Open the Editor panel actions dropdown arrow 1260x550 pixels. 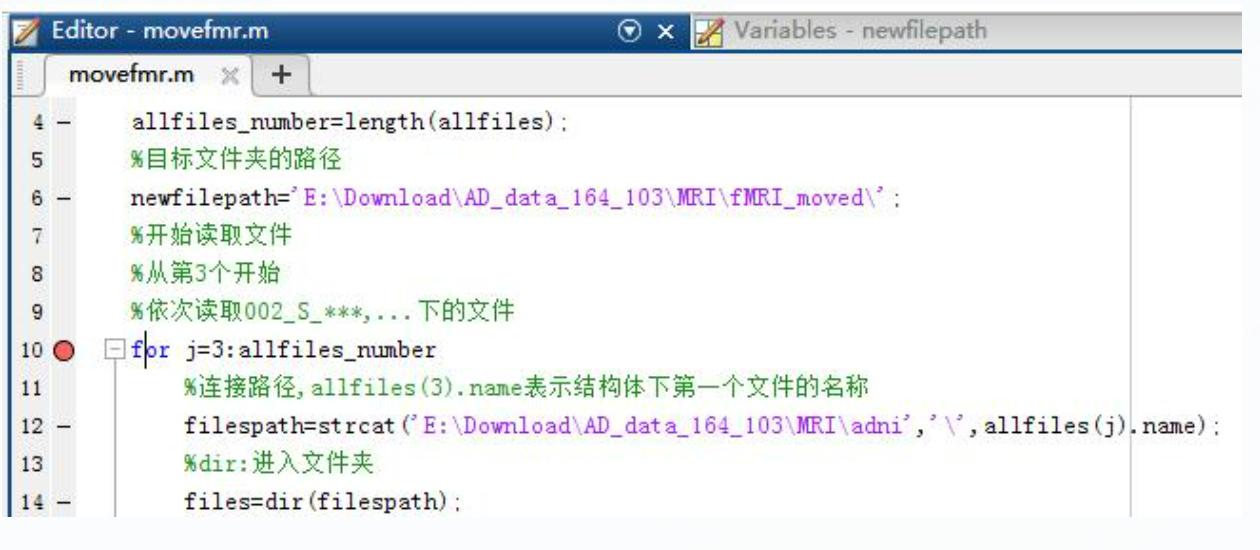point(631,31)
